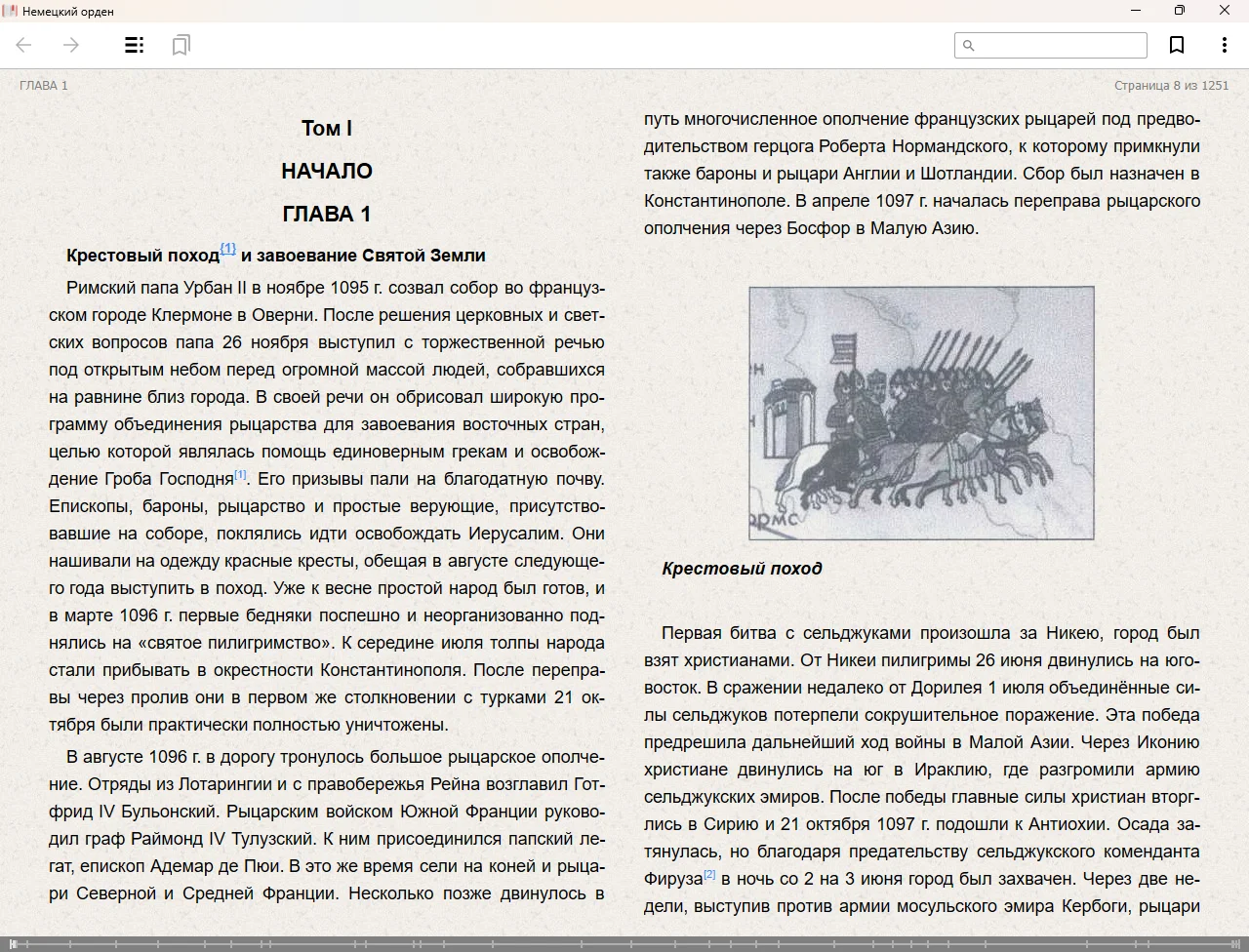Open the three-dot more options menu
This screenshot has height=952, width=1249.
coord(1224,45)
